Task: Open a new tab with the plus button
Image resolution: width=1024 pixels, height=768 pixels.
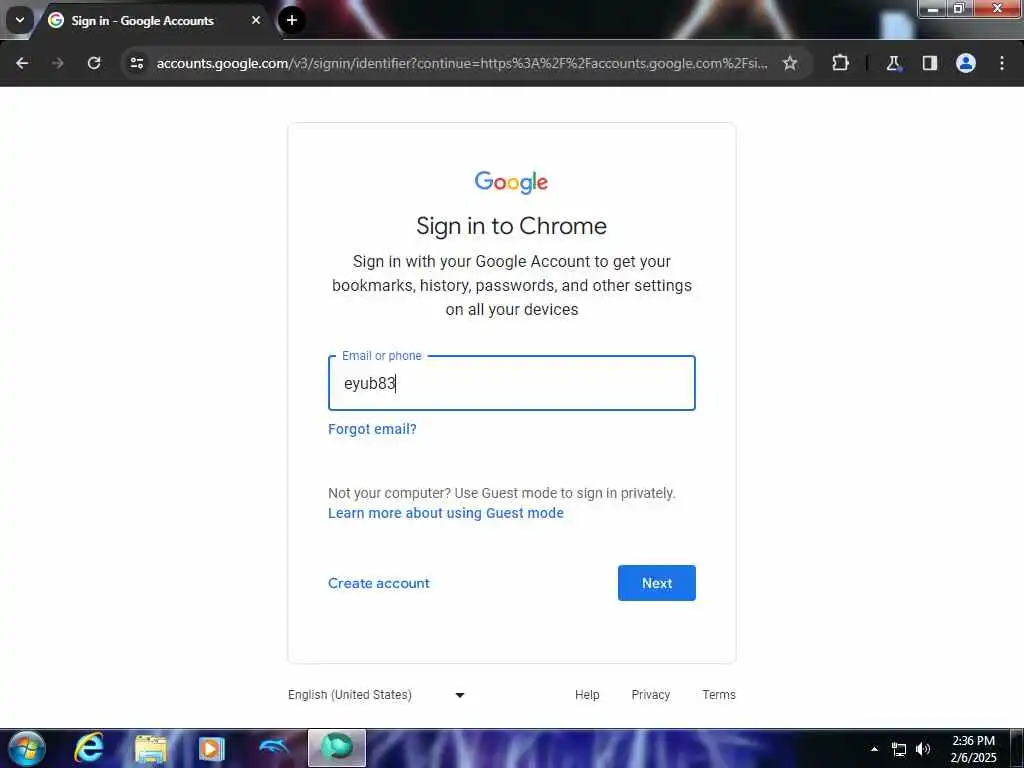Action: point(292,20)
